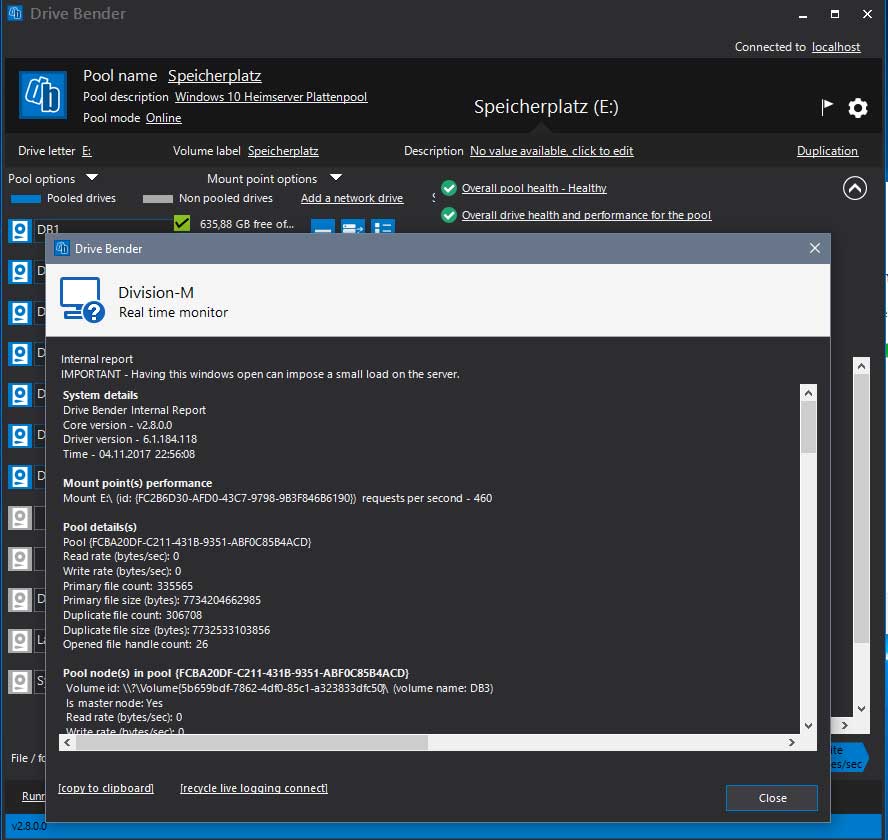Click the v2.8.0.0 version in the status bar
The height and width of the screenshot is (840, 888).
[29, 826]
